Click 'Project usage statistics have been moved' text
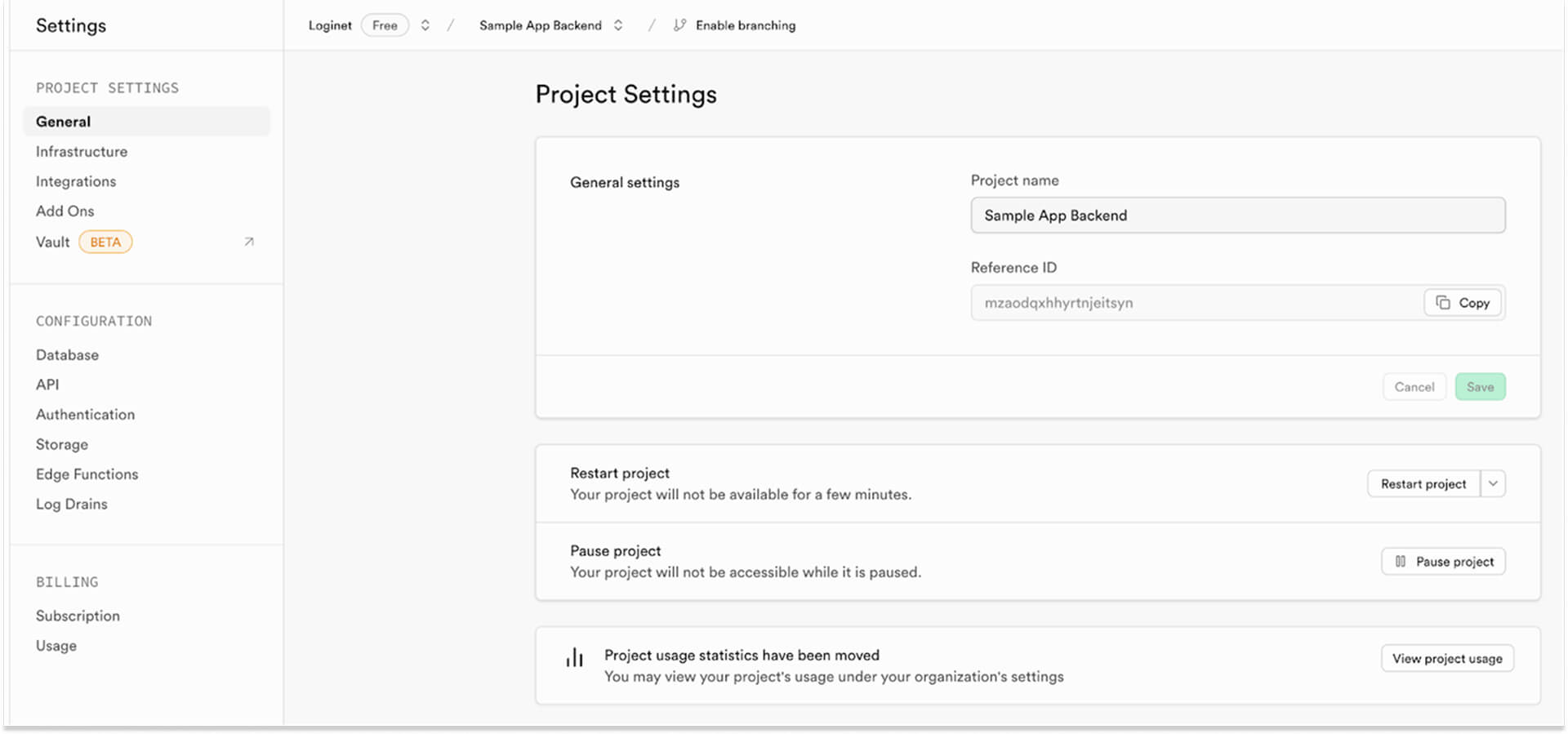 tap(742, 656)
